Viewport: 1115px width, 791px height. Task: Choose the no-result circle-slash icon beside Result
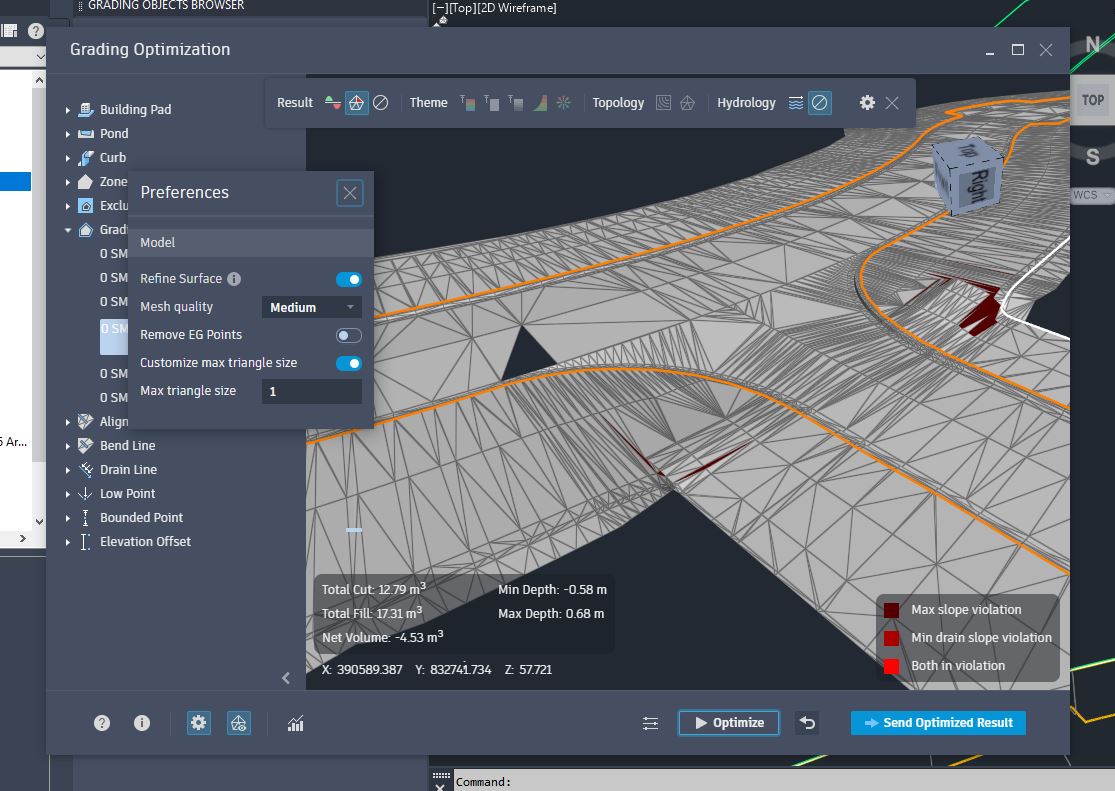380,102
